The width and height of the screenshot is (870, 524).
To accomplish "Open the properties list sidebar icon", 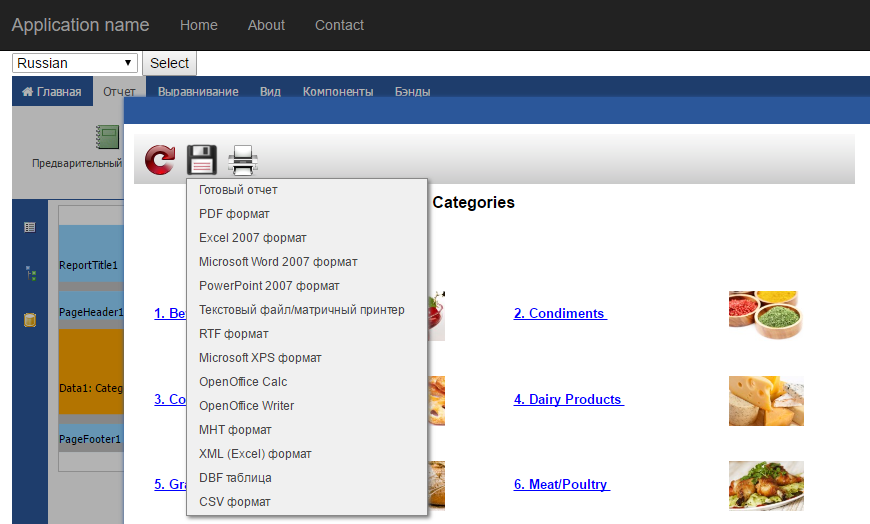I will coord(30,227).
